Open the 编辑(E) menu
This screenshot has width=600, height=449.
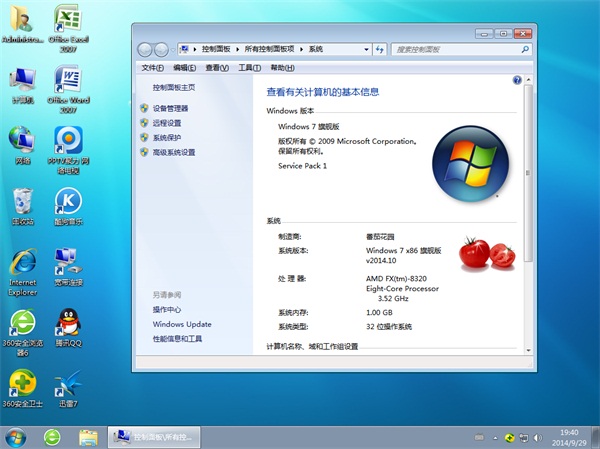click(x=184, y=68)
